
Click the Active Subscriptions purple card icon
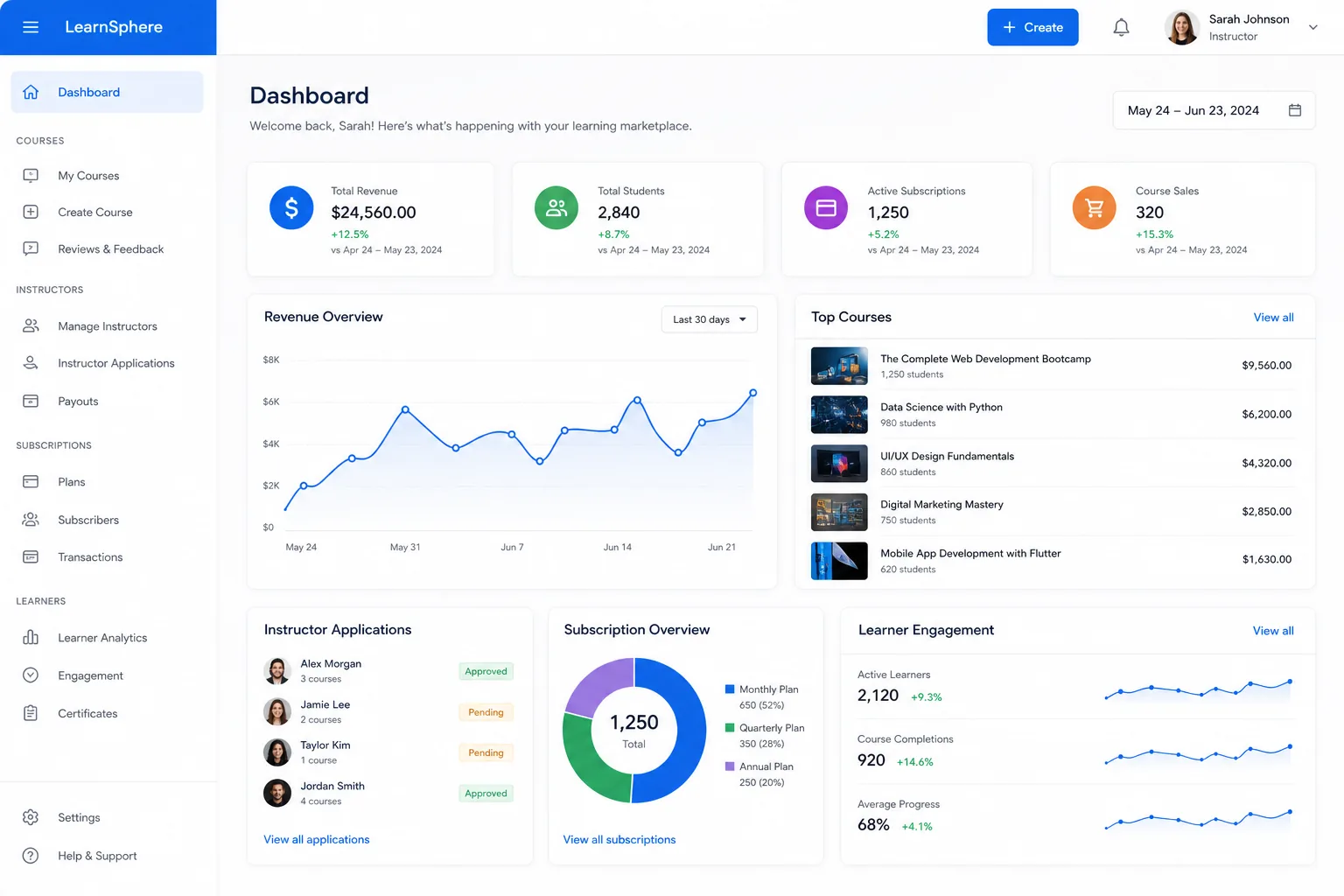826,208
